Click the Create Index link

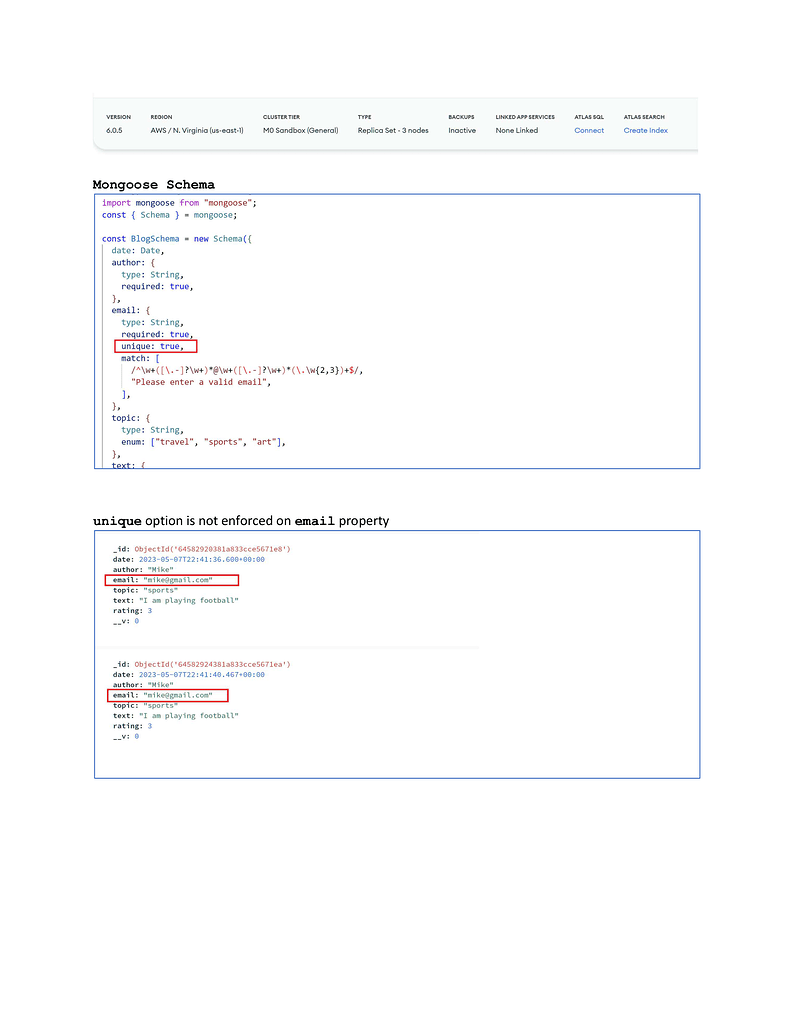tap(645, 130)
